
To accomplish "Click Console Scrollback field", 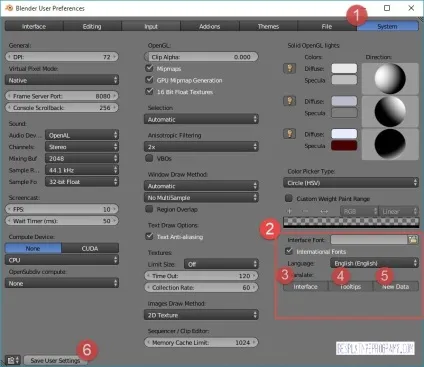I will pyautogui.click(x=62, y=108).
